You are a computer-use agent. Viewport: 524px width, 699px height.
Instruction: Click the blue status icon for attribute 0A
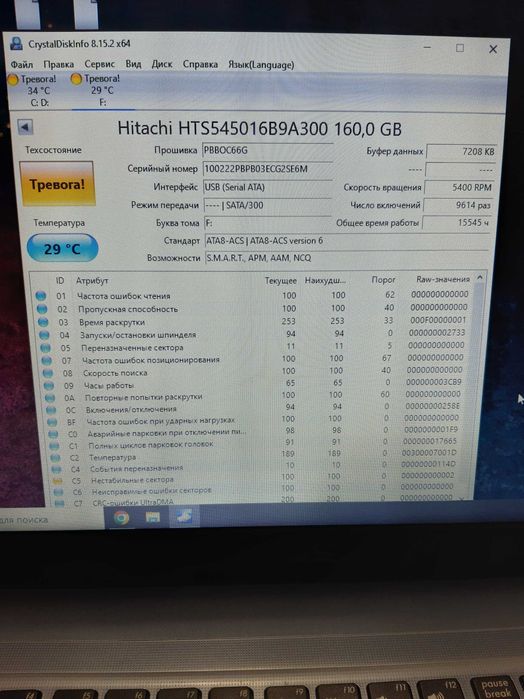click(x=50, y=398)
